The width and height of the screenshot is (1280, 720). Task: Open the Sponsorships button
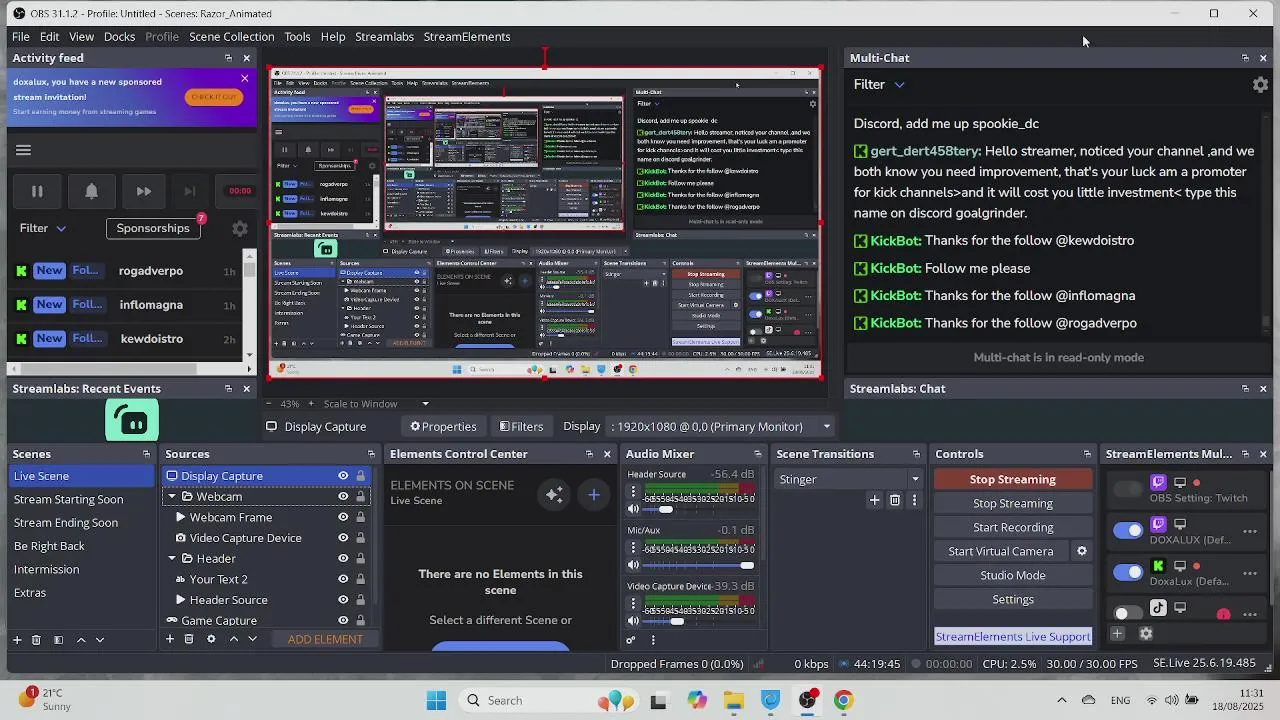tap(153, 228)
